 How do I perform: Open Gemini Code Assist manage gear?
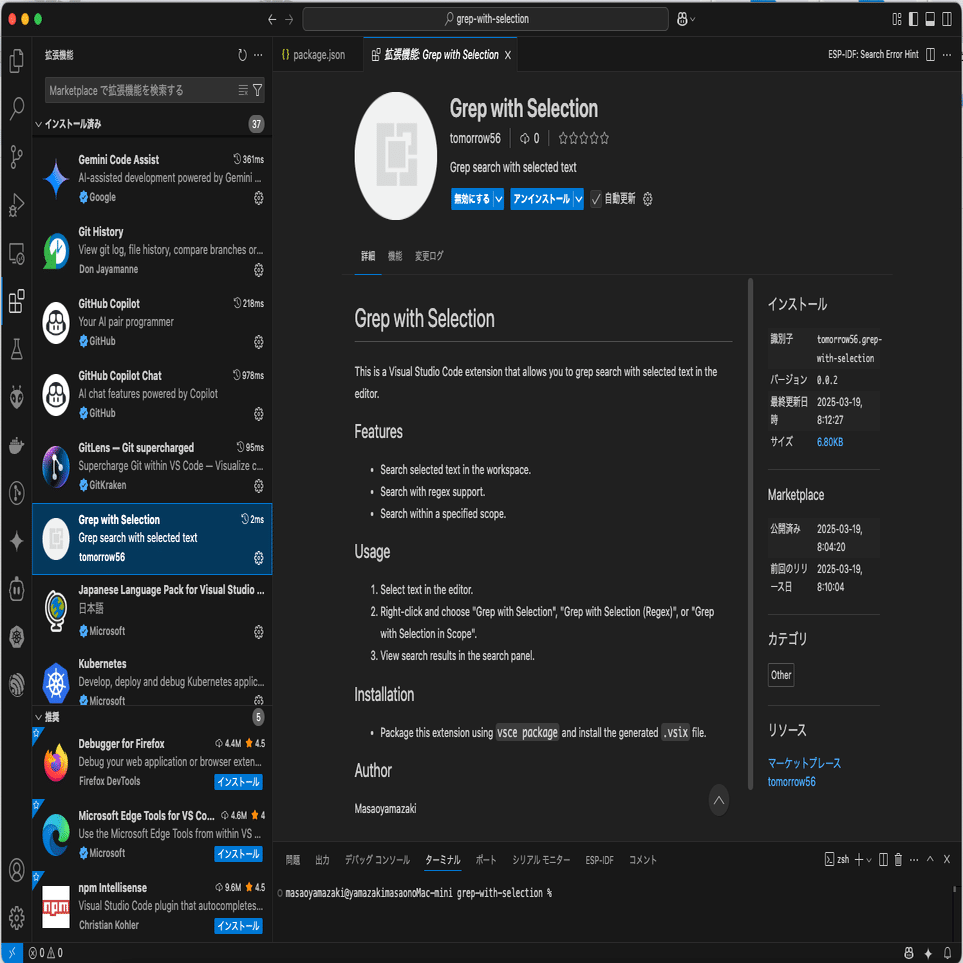[x=259, y=198]
